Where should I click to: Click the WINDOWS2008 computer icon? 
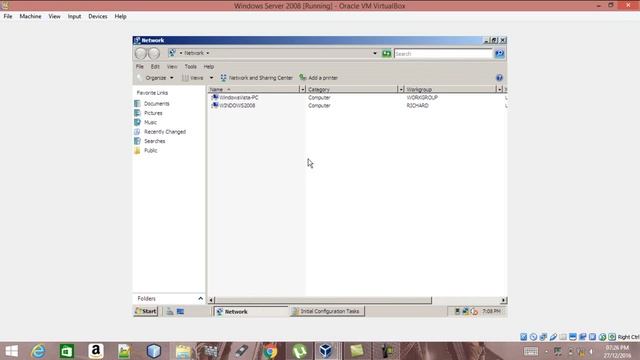[x=215, y=105]
